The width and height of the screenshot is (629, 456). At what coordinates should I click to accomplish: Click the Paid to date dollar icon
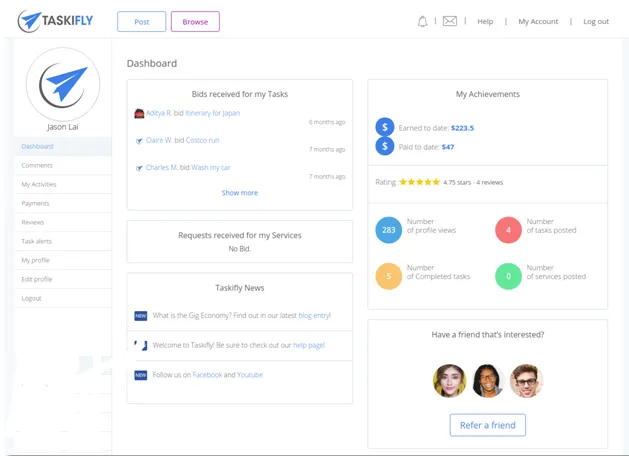(x=385, y=146)
